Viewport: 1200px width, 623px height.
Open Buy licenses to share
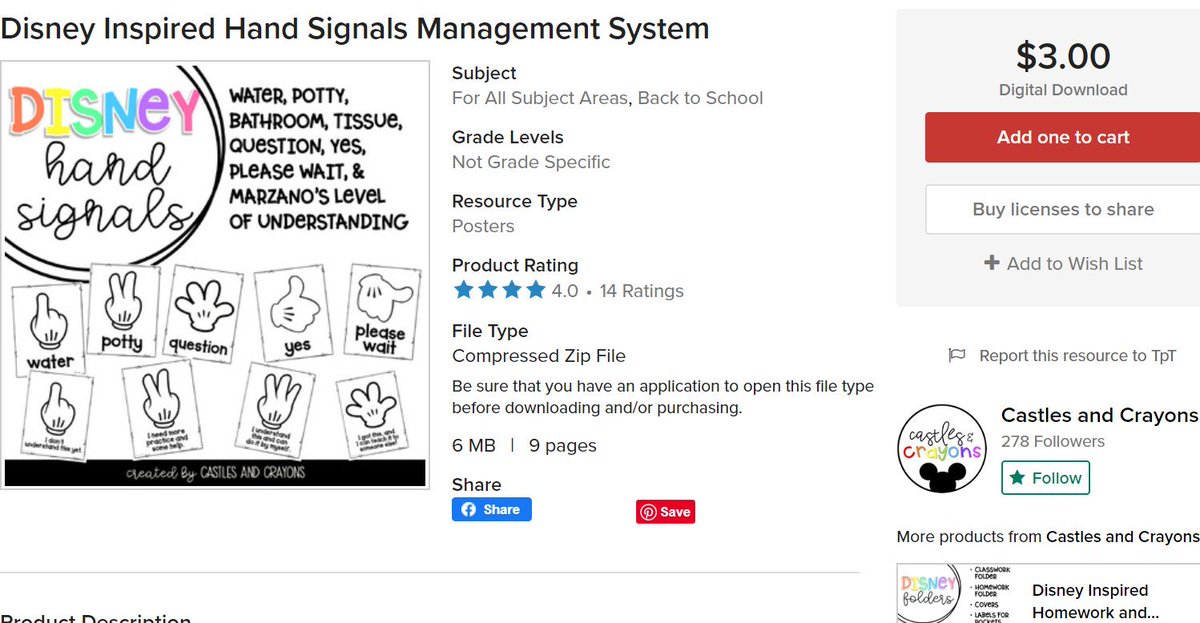[1062, 210]
